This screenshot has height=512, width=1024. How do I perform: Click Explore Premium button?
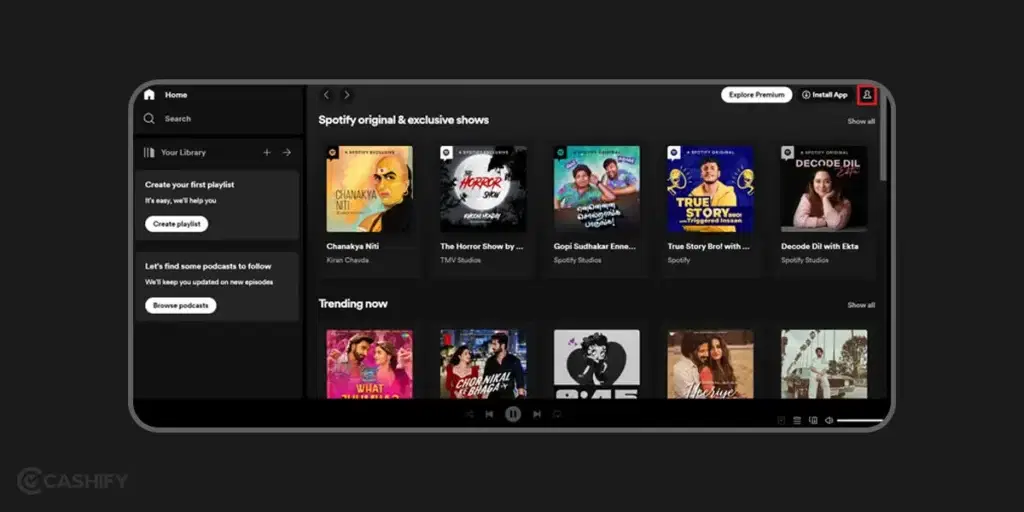[x=756, y=95]
